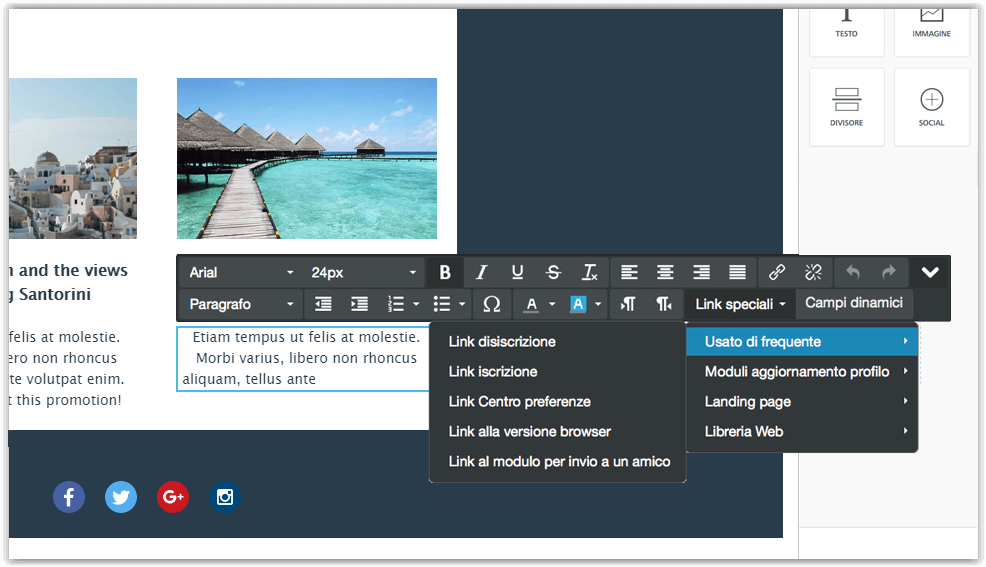The image size is (986, 567).
Task: Open the text background color swatch
Action: tap(578, 304)
